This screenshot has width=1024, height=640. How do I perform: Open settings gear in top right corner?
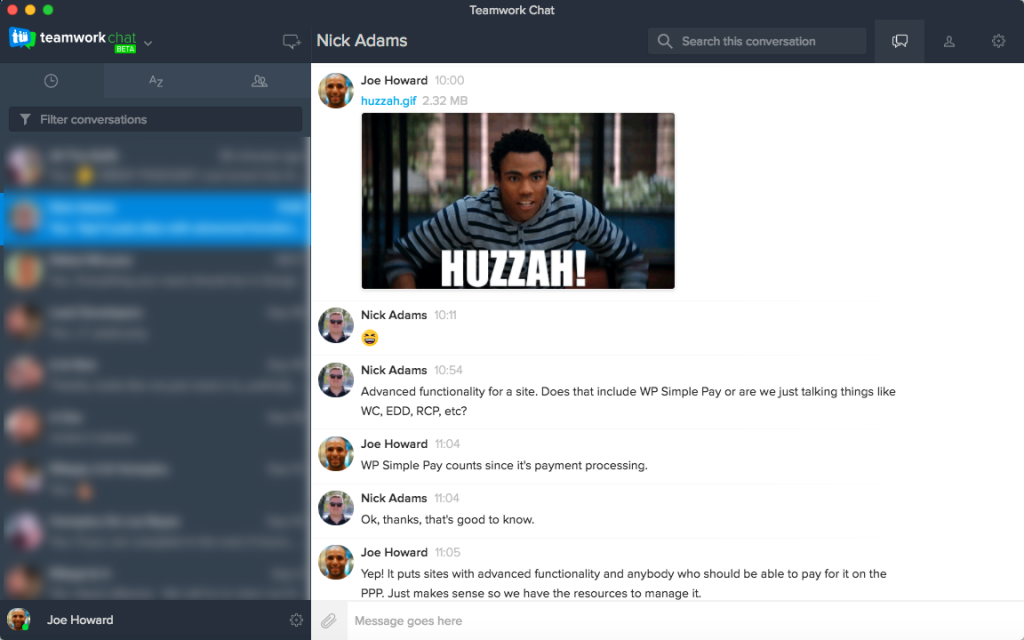998,41
